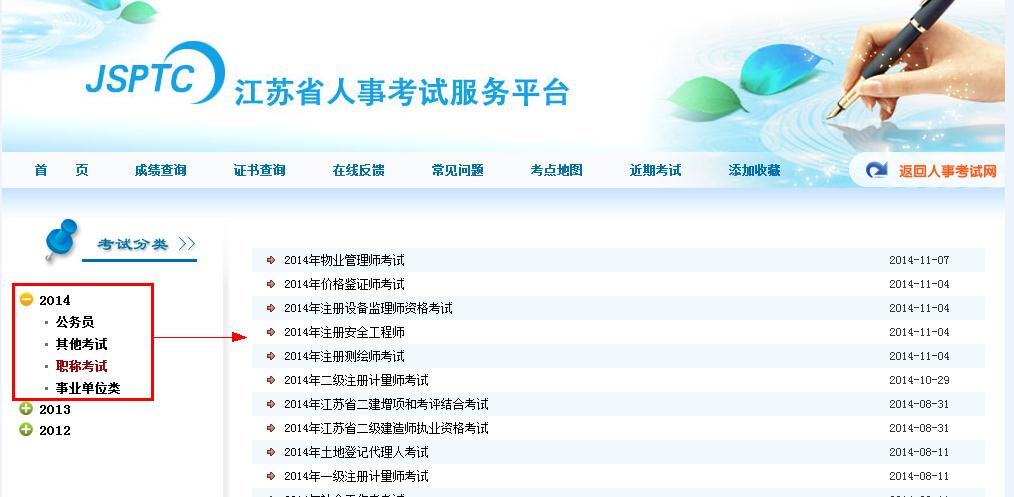The height and width of the screenshot is (497, 1014).
Task: Open 2014年江苏省二建增项和考评结合考试 link
Action: click(x=386, y=405)
